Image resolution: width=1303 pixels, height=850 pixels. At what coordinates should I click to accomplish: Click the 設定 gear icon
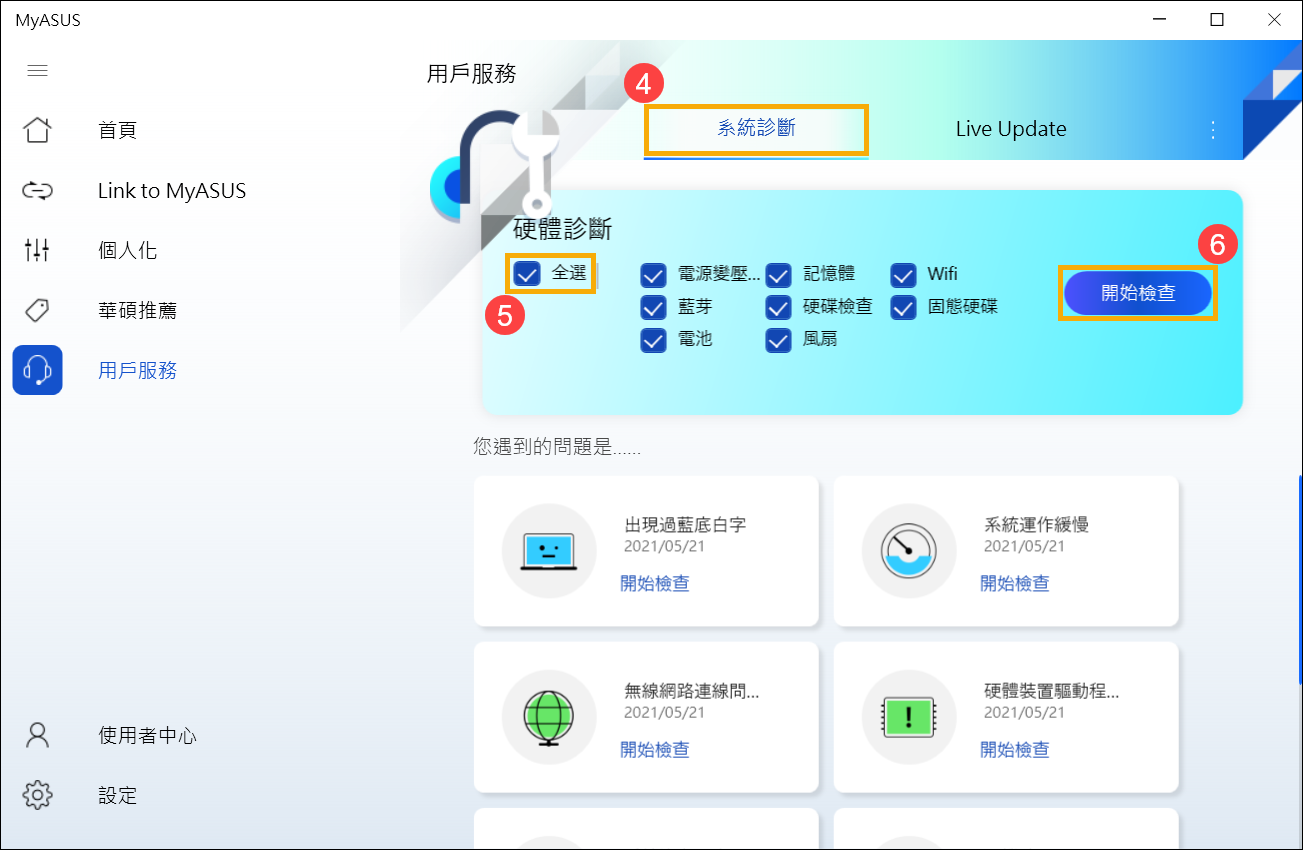[x=38, y=795]
